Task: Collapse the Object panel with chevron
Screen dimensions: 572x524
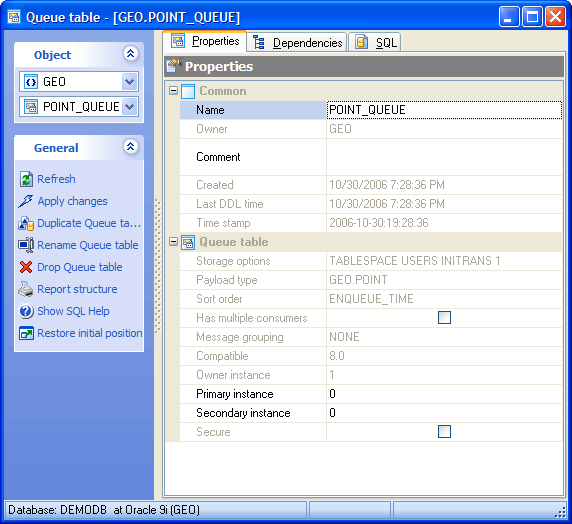Action: (130, 54)
